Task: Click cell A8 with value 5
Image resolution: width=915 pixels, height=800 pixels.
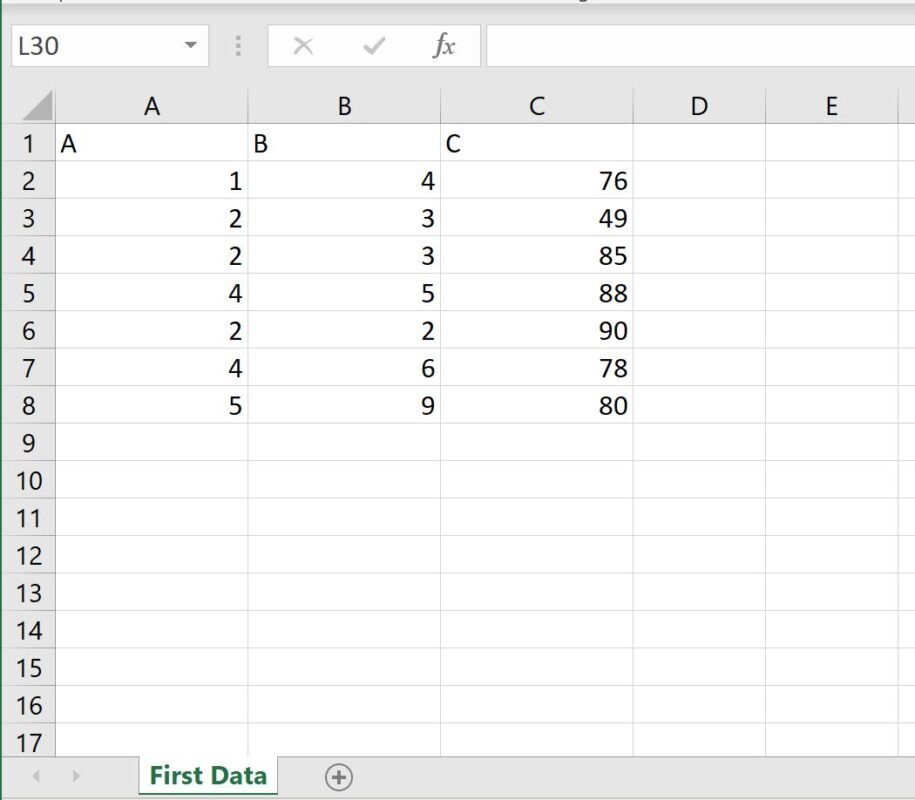Action: pyautogui.click(x=152, y=405)
